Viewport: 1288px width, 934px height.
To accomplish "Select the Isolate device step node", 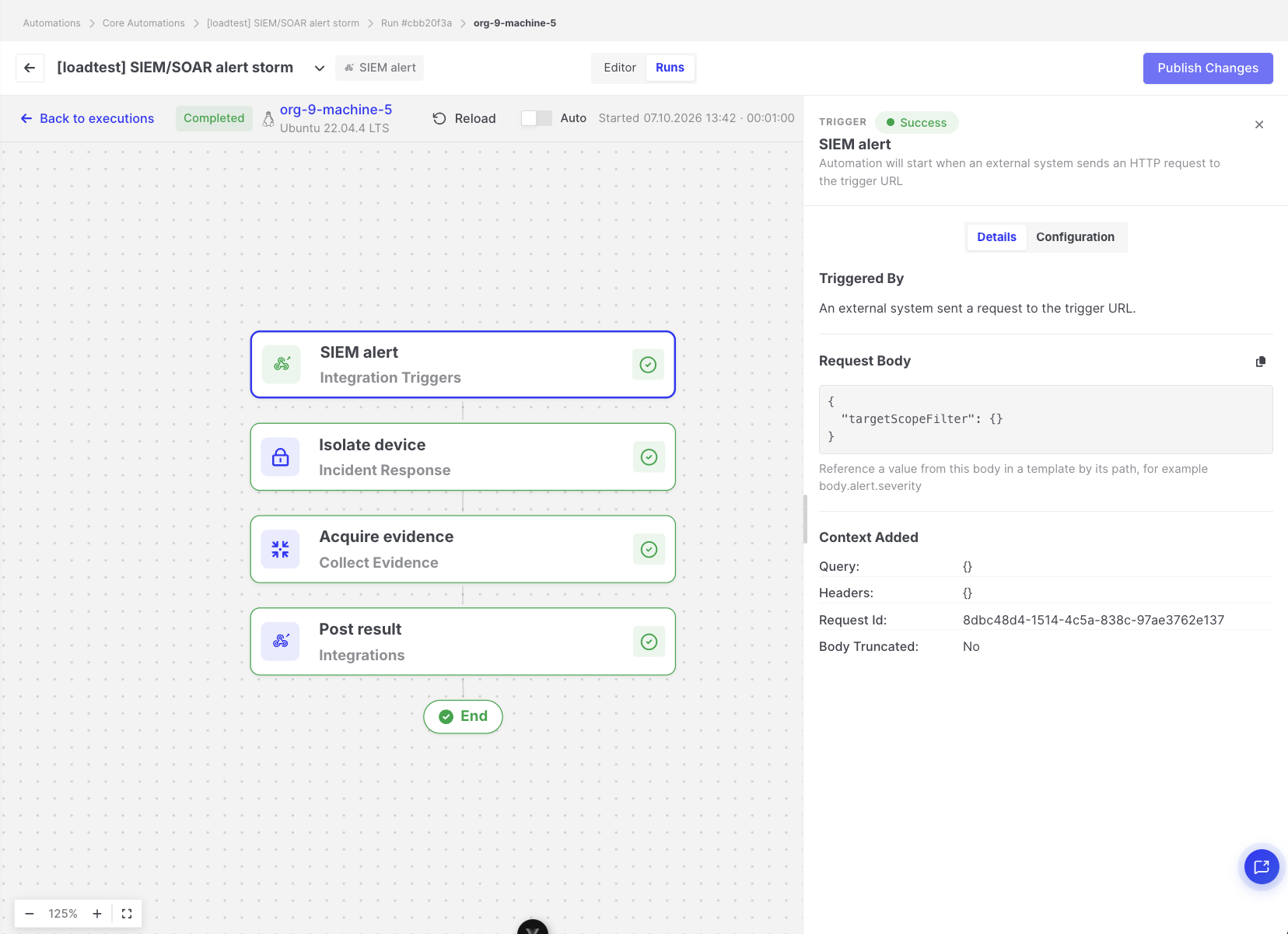I will pyautogui.click(x=463, y=457).
